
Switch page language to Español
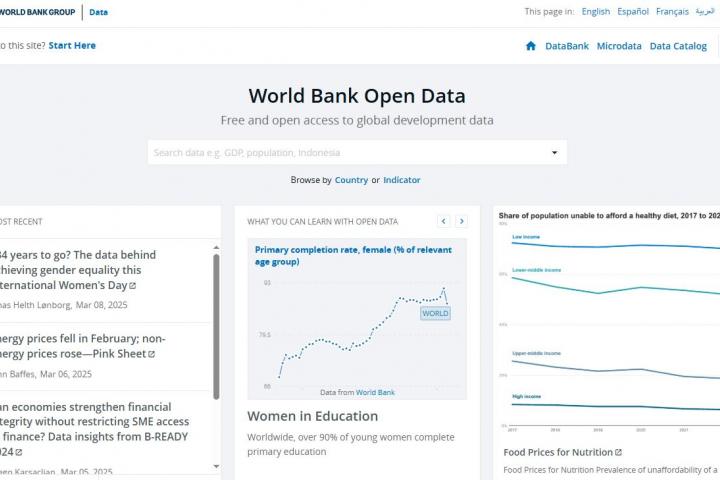point(632,12)
